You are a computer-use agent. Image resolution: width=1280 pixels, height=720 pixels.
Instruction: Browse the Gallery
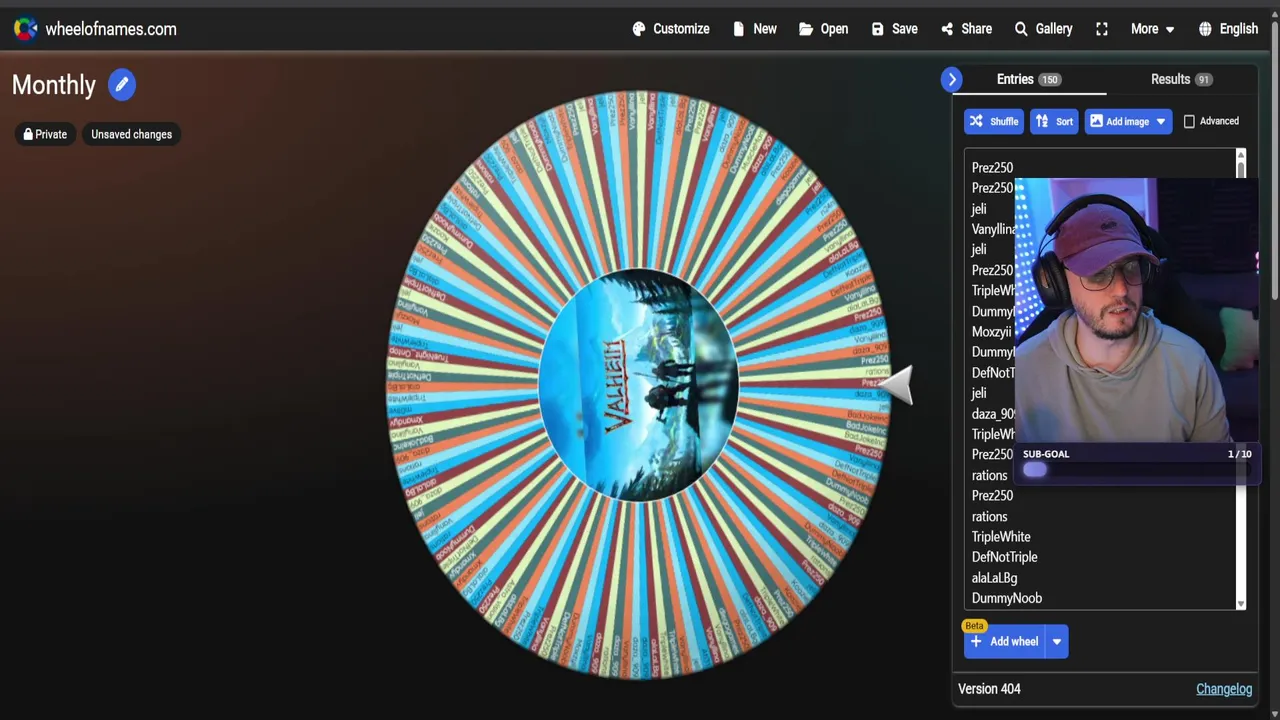1043,29
